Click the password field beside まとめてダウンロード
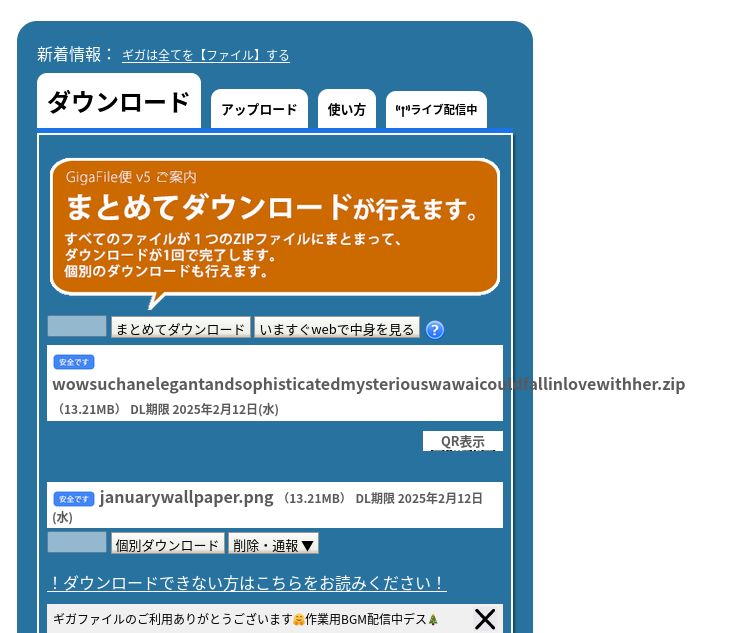Viewport: 729px width, 633px height. pos(77,326)
